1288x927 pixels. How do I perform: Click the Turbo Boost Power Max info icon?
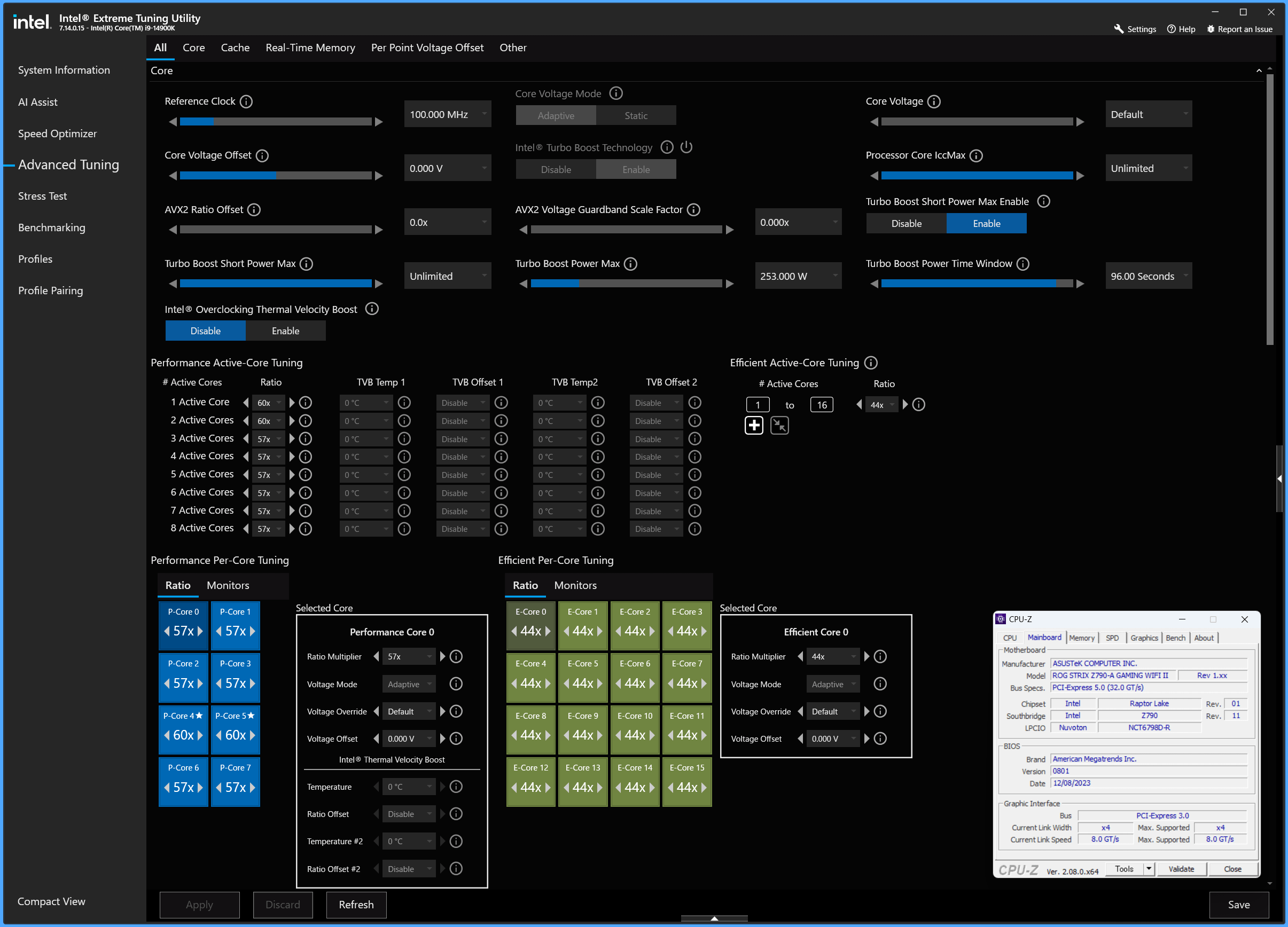click(630, 263)
